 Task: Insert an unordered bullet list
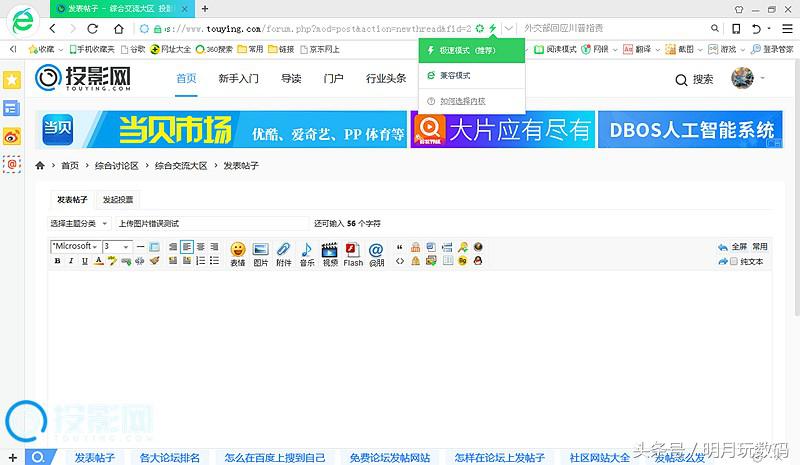pyautogui.click(x=214, y=261)
